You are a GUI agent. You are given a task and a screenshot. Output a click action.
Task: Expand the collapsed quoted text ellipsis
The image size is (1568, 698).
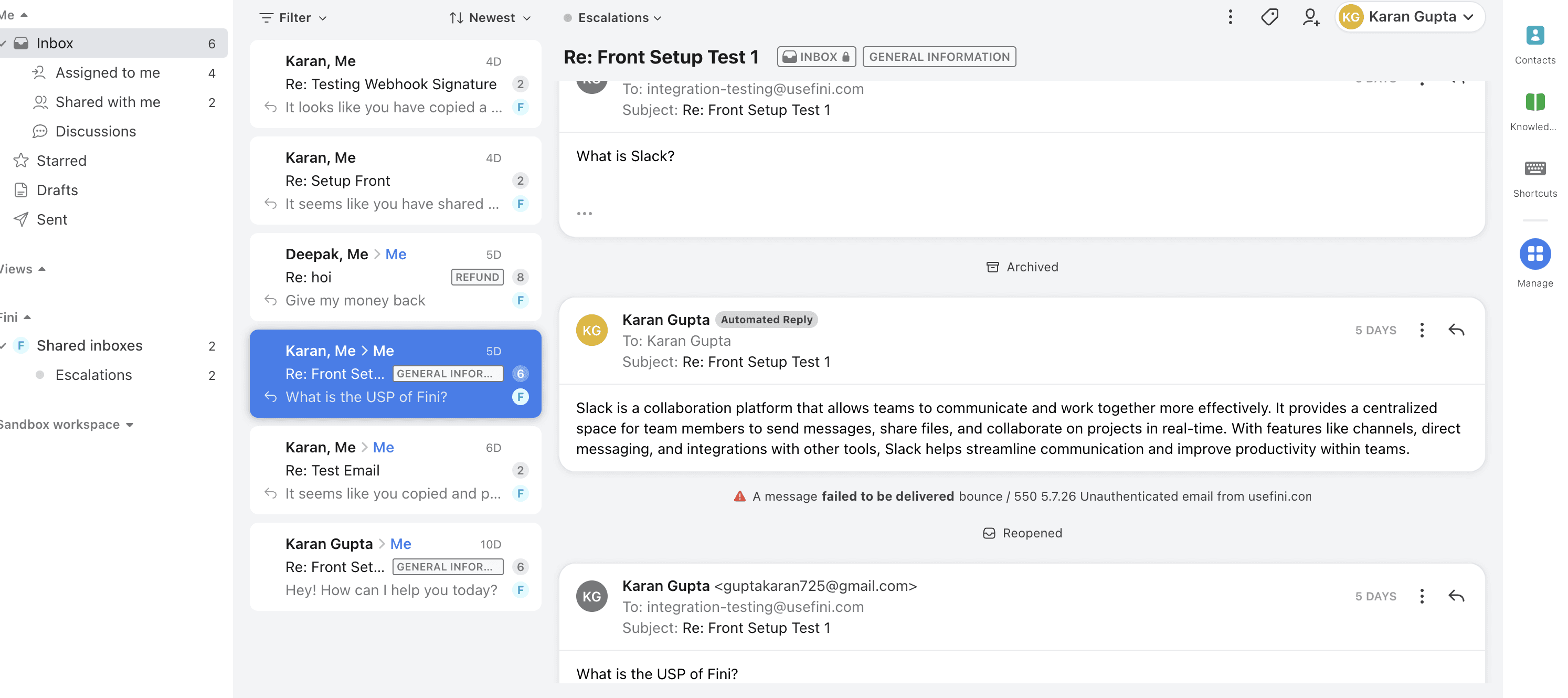click(584, 214)
